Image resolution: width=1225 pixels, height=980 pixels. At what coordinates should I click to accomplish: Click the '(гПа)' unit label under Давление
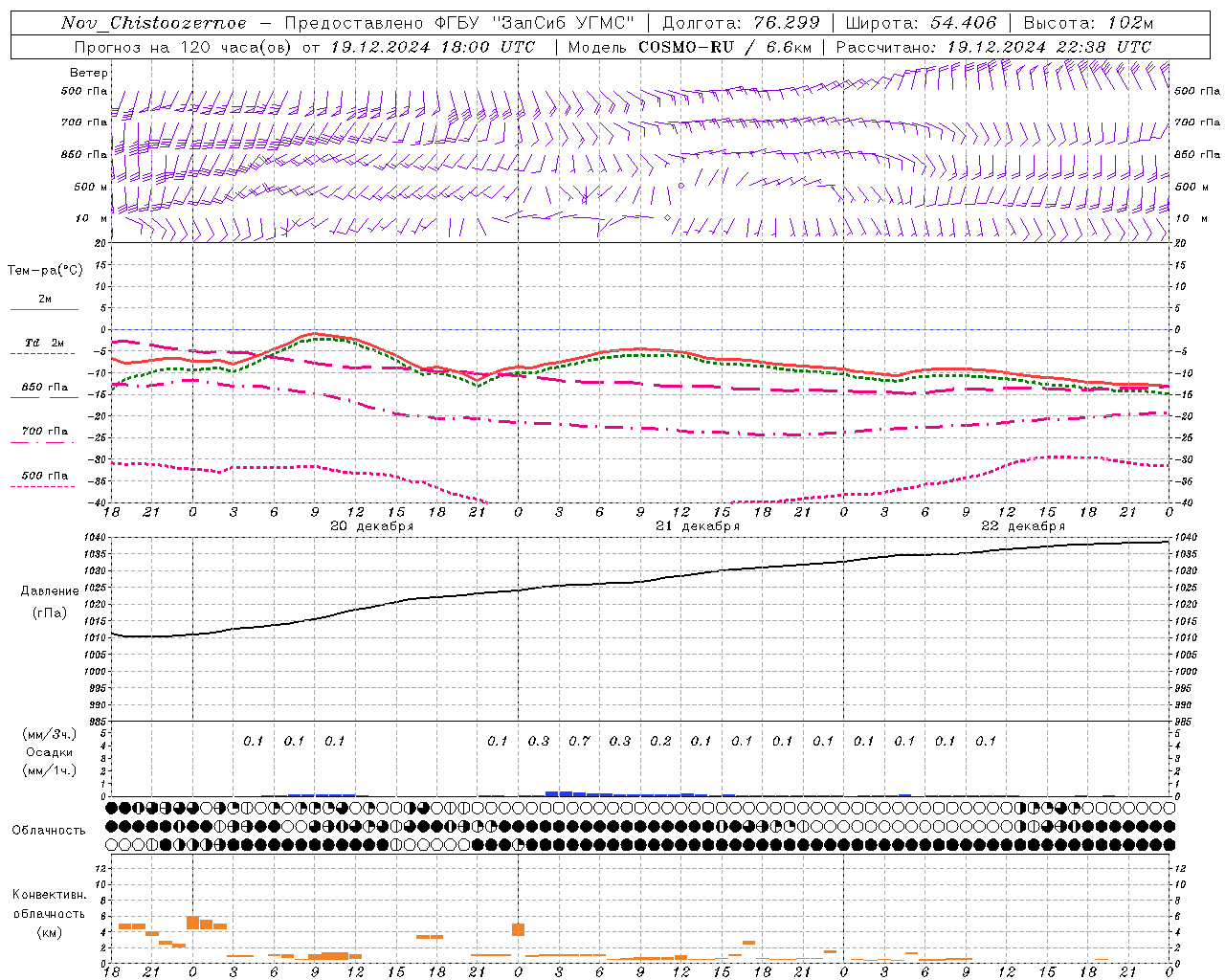(50, 612)
